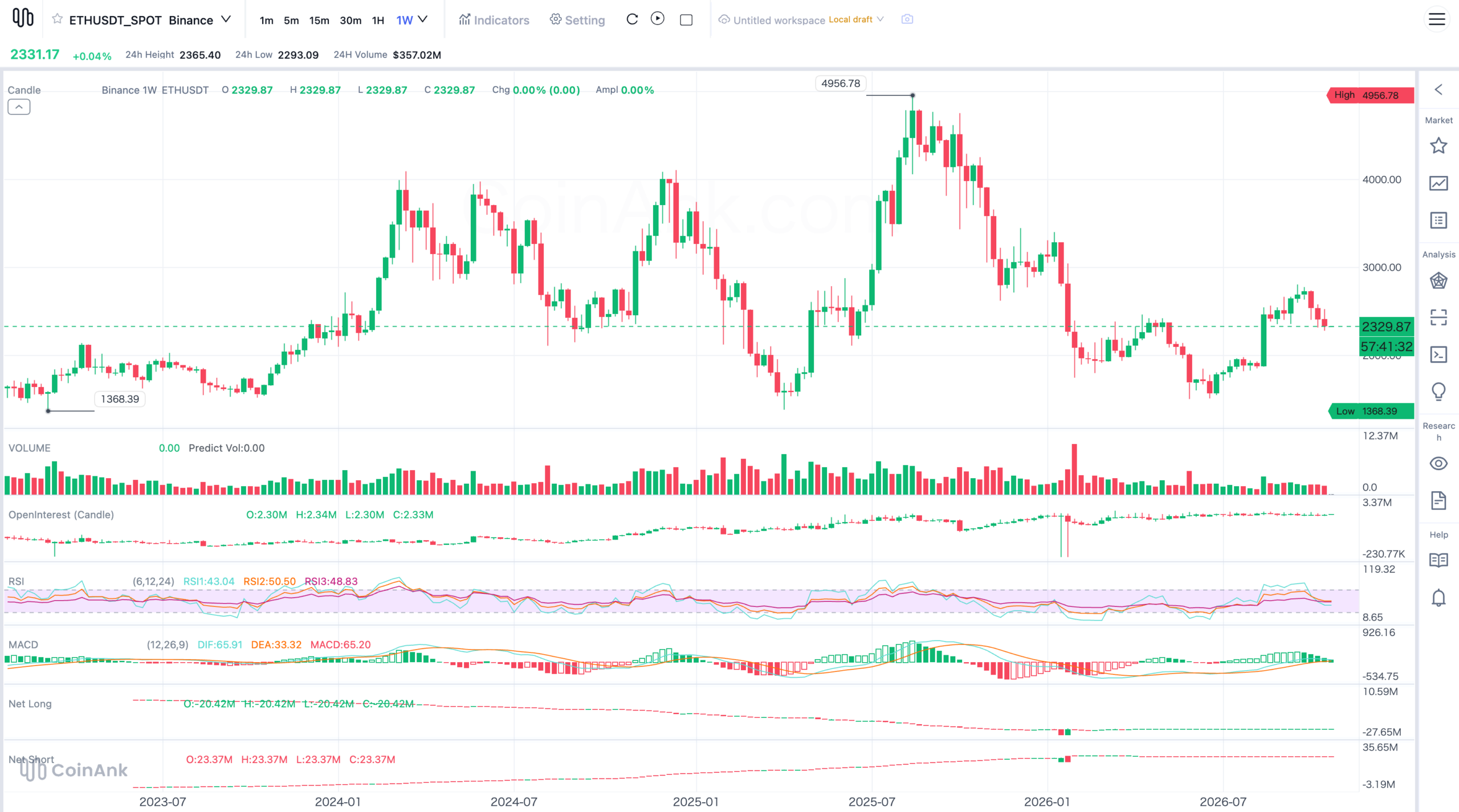
Task: Click the MACD indicator label
Action: (23, 644)
